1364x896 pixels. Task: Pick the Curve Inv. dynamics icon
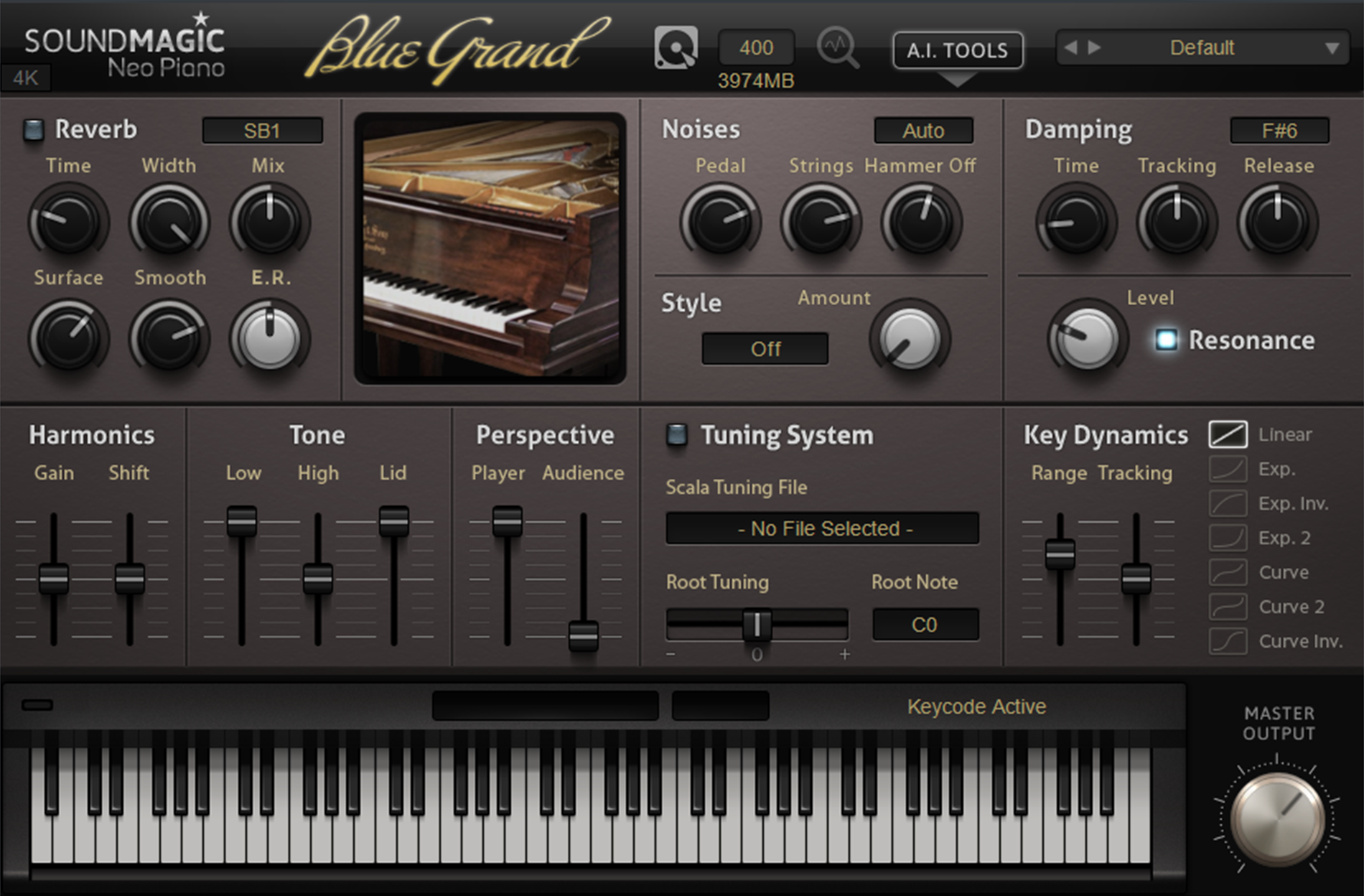point(1228,641)
